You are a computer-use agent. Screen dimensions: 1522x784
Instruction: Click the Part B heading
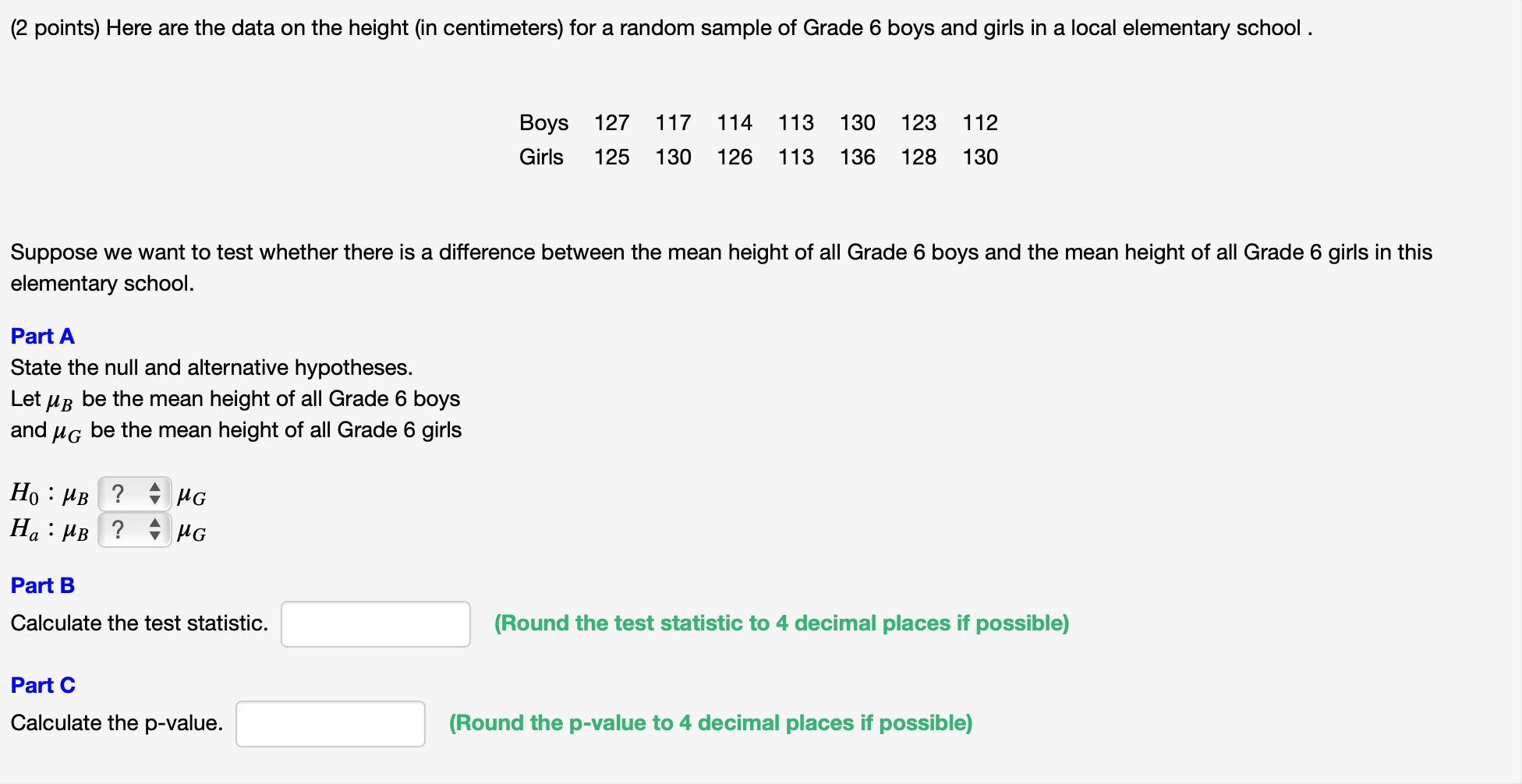(x=42, y=585)
